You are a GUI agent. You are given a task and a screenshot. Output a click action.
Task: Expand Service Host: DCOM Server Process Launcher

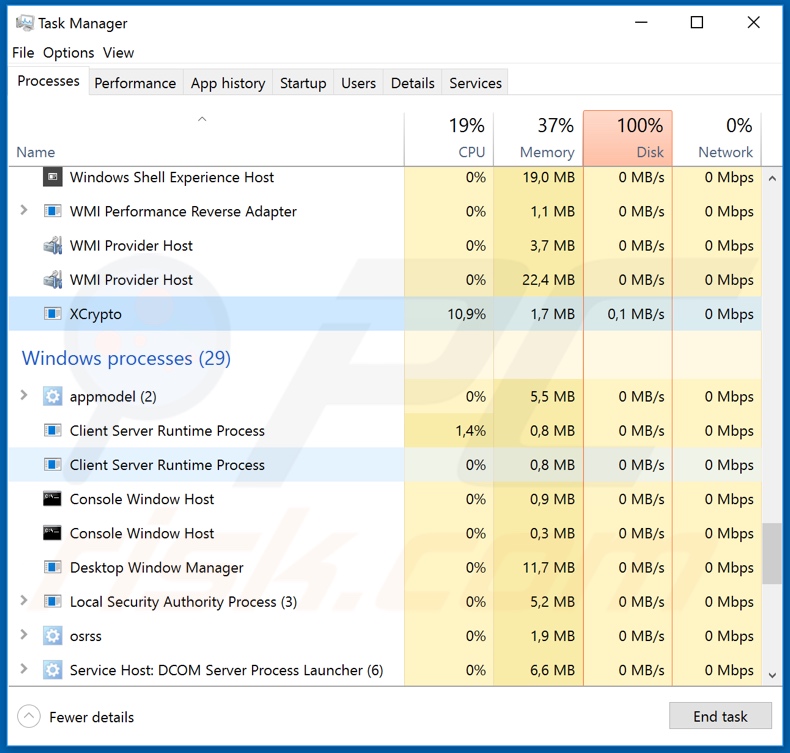24,670
